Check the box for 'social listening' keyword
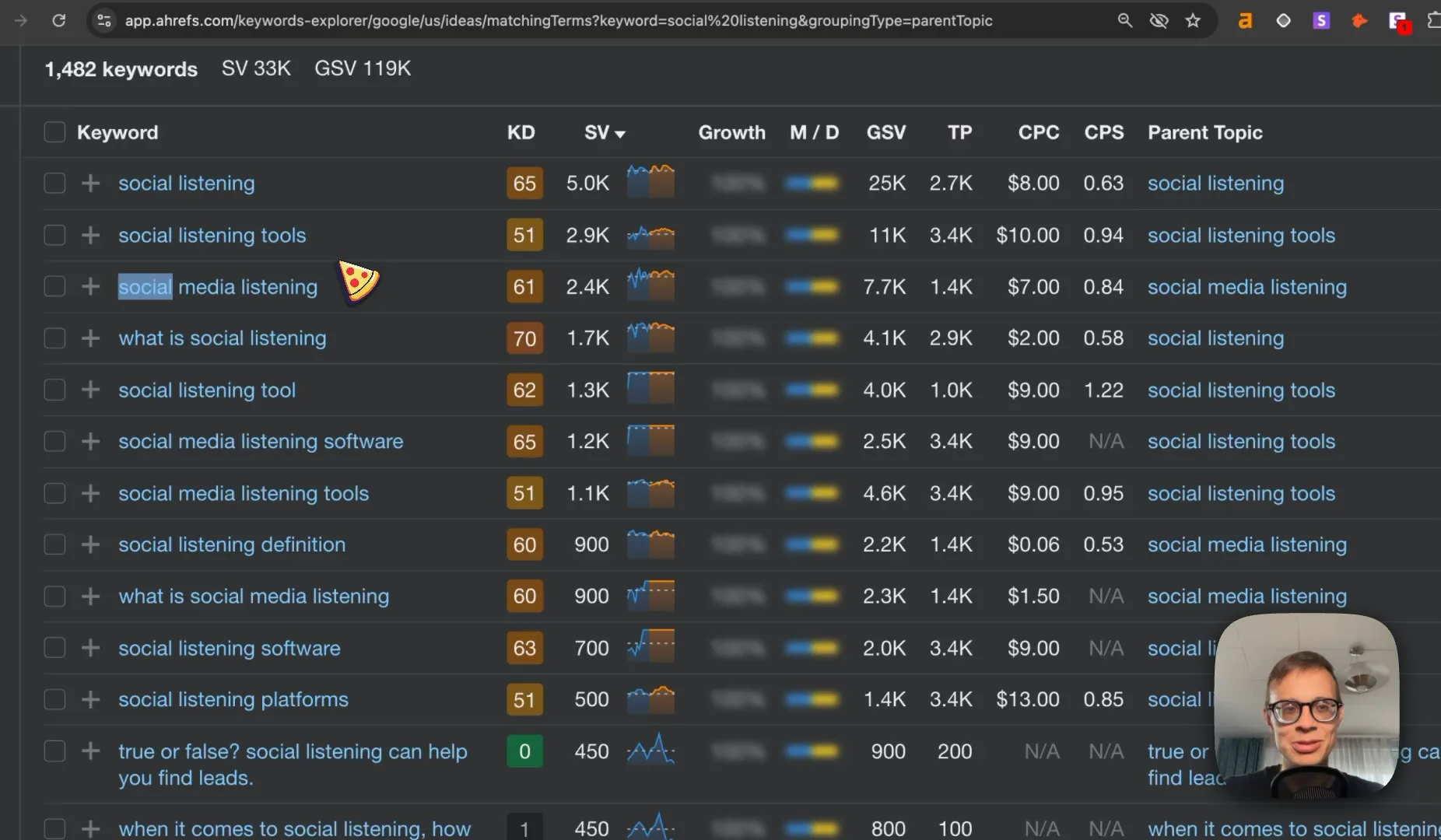The width and height of the screenshot is (1441, 840). pyautogui.click(x=54, y=184)
